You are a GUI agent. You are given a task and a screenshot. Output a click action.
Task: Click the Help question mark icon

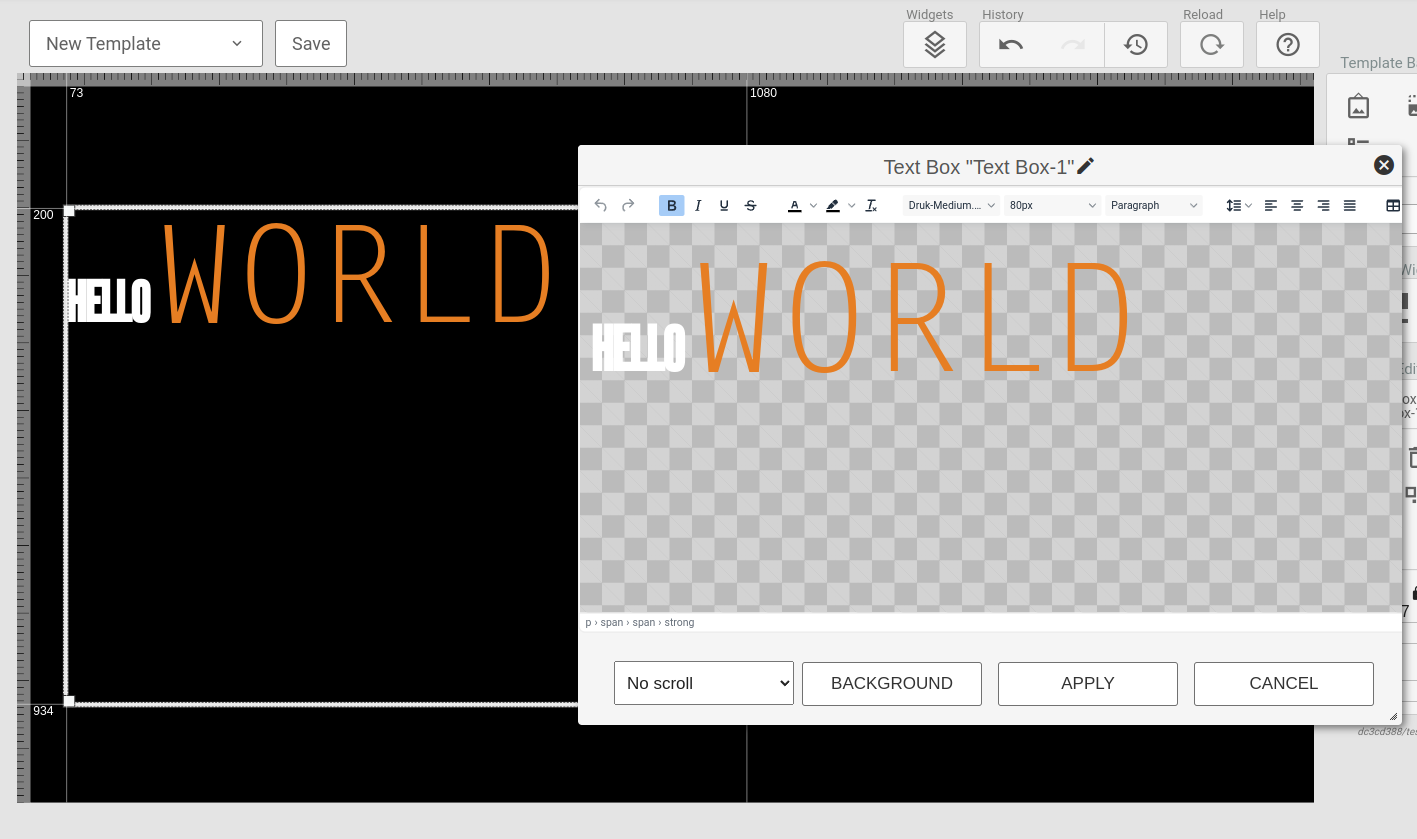coord(1287,44)
